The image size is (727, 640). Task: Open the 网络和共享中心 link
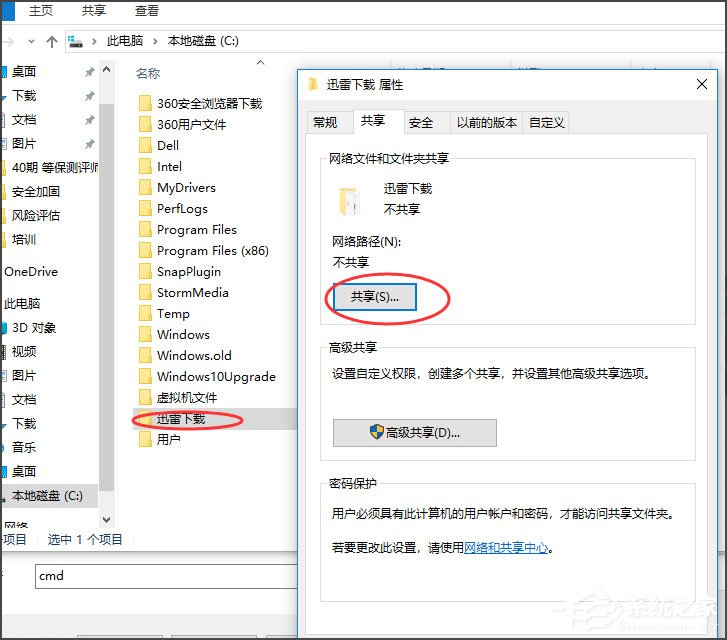point(506,548)
